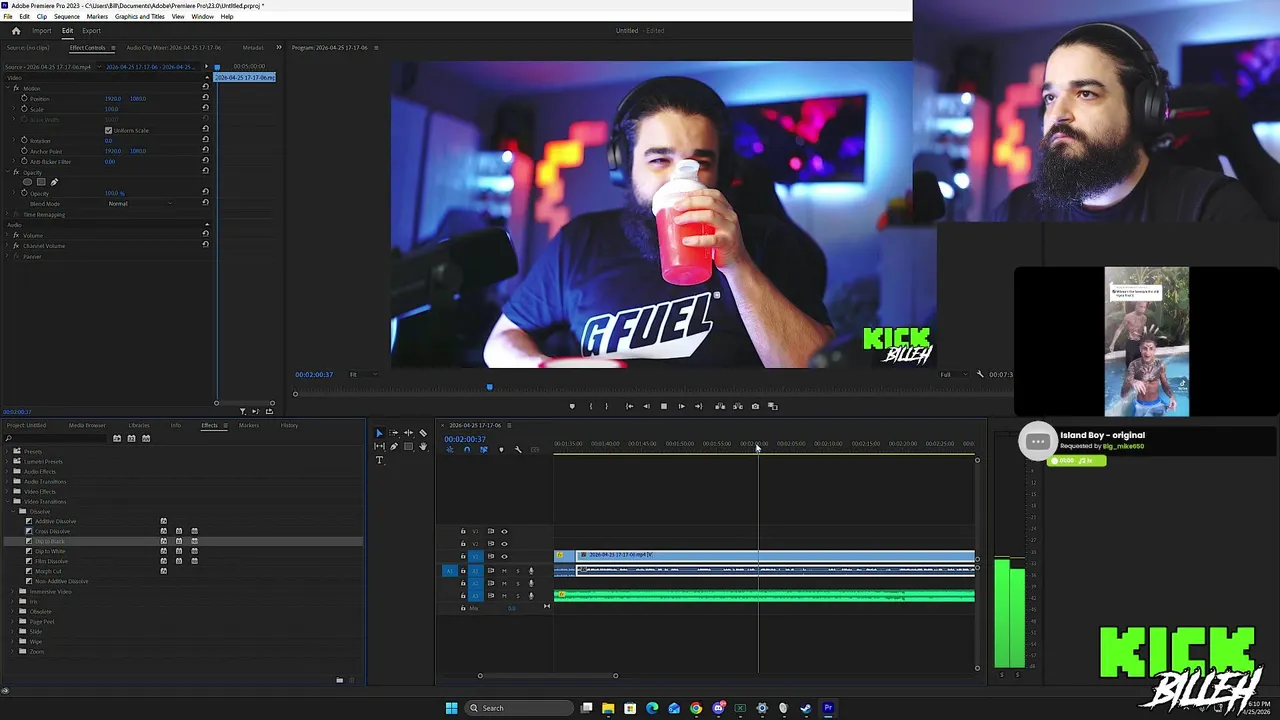Image resolution: width=1280 pixels, height=720 pixels.
Task: Click Go to In button
Action: [629, 406]
